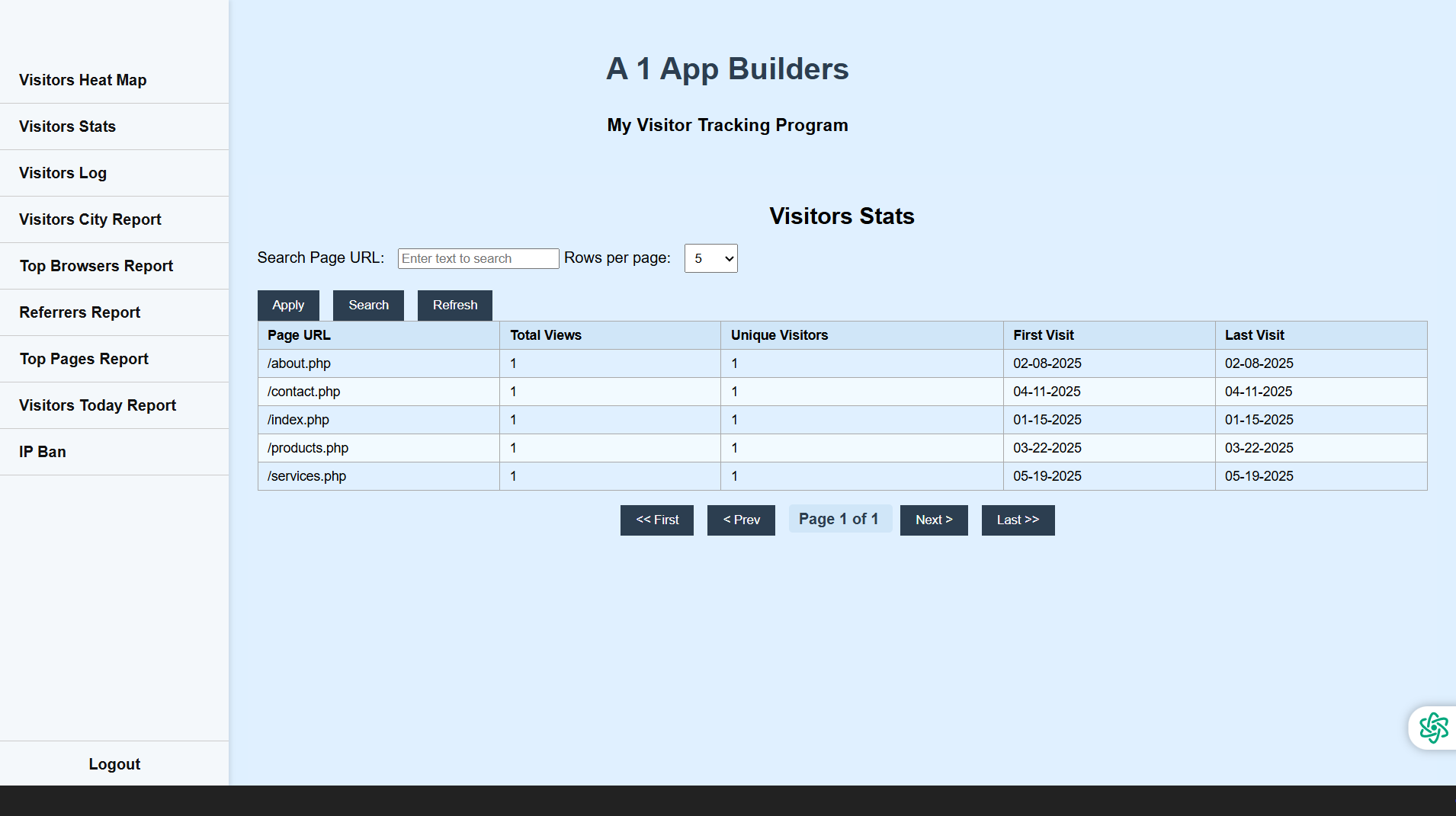Screen dimensions: 1456x816
Task: Open the Rows per page dropdown
Action: (x=710, y=258)
